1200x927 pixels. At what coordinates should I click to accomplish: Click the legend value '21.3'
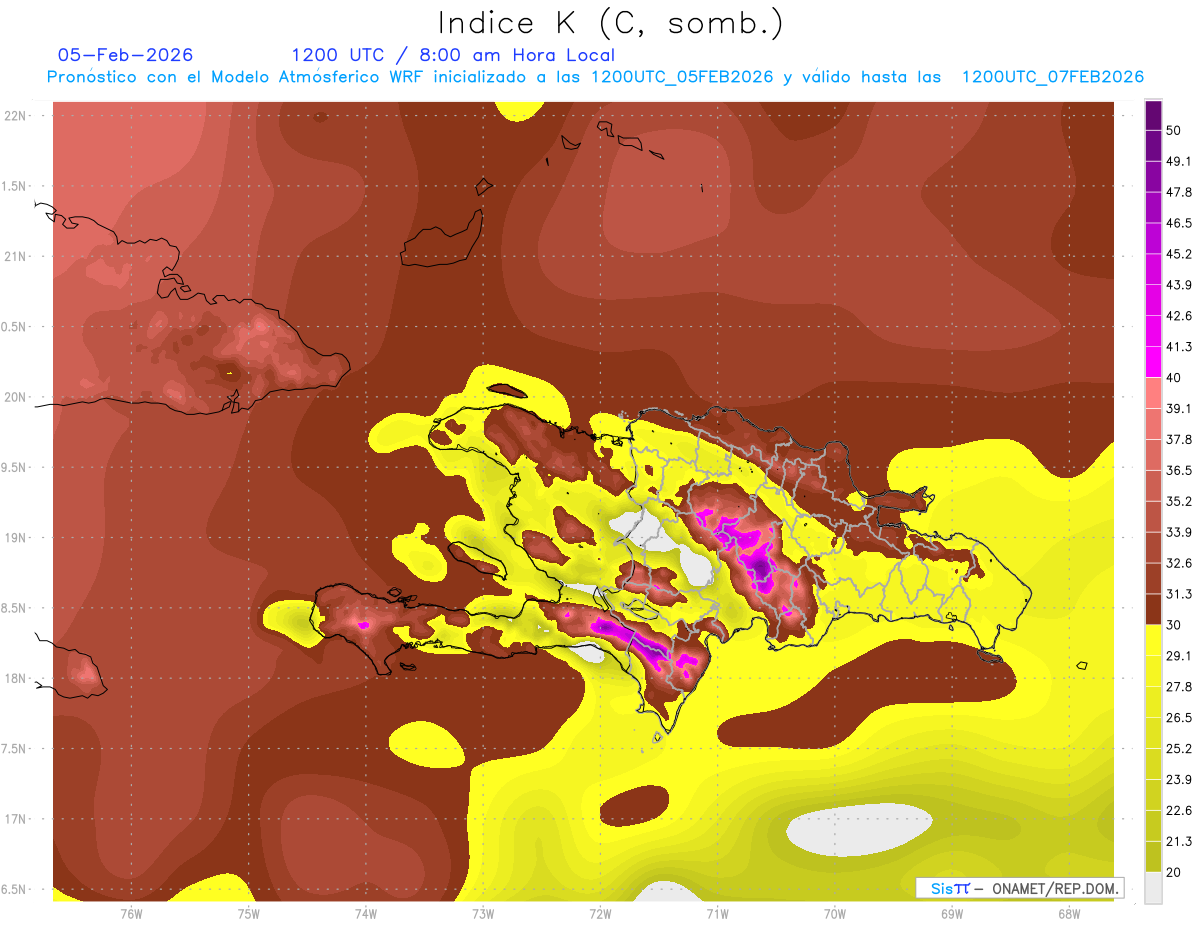(1179, 841)
